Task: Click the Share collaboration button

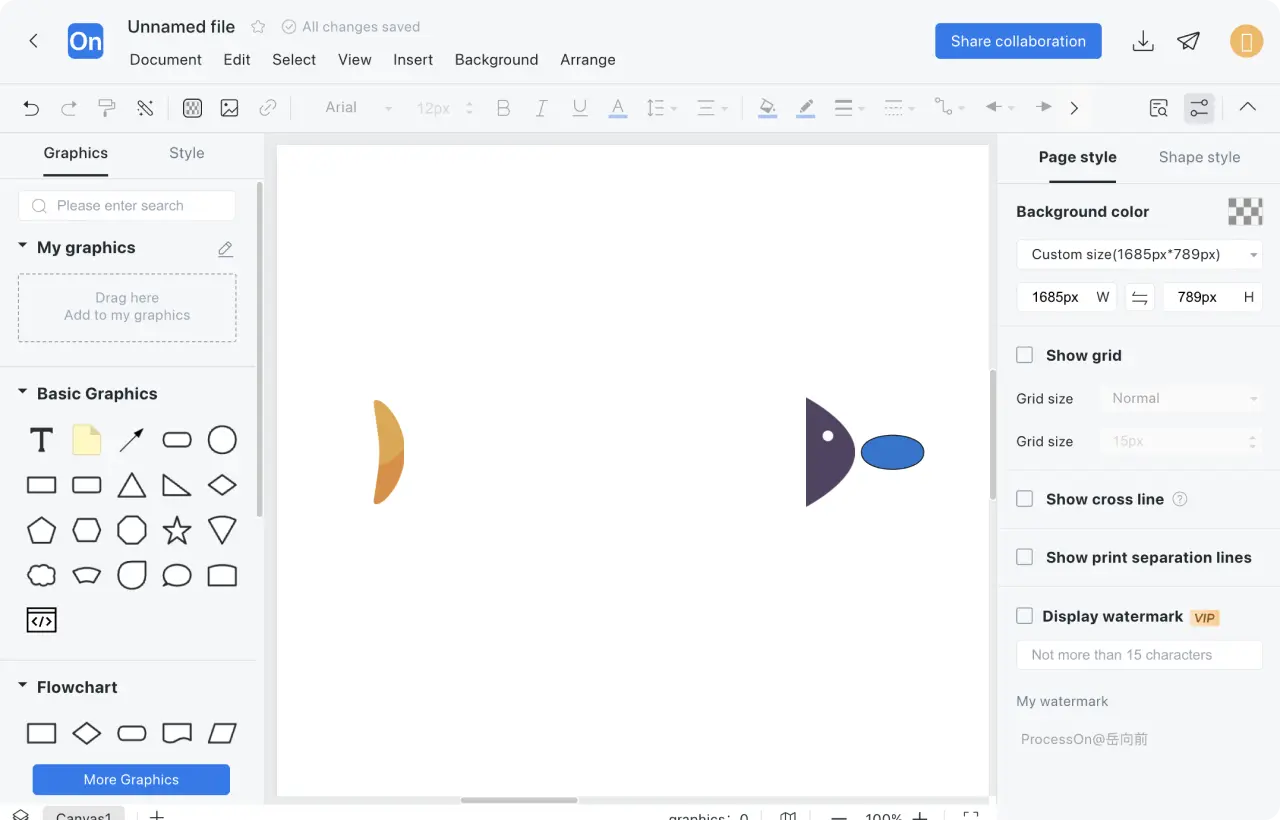Action: 1018,41
